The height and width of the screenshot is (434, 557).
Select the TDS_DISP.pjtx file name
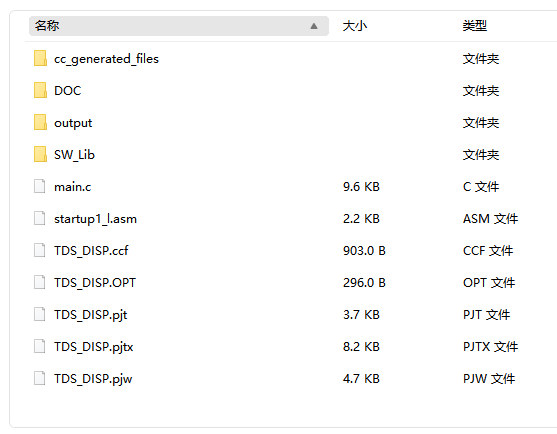point(93,347)
